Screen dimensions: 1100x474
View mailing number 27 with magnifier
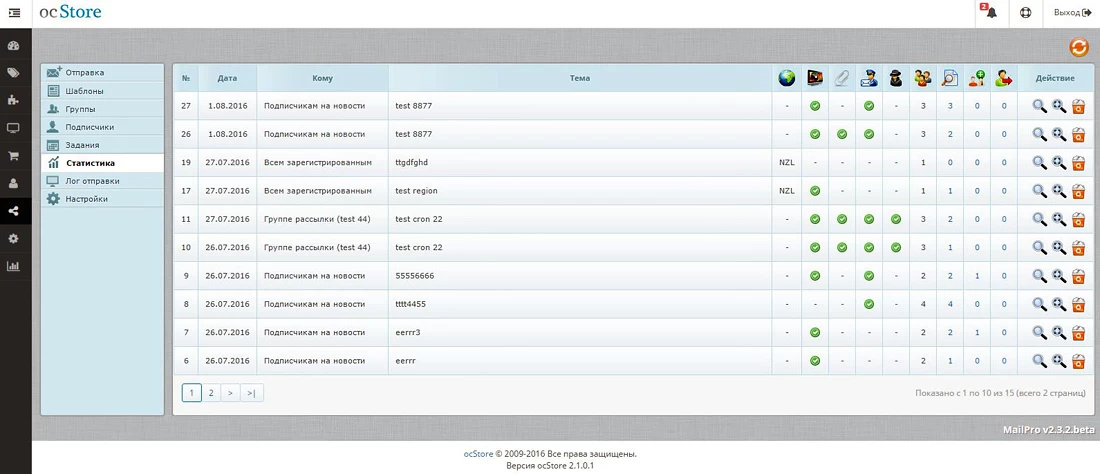tap(1040, 106)
